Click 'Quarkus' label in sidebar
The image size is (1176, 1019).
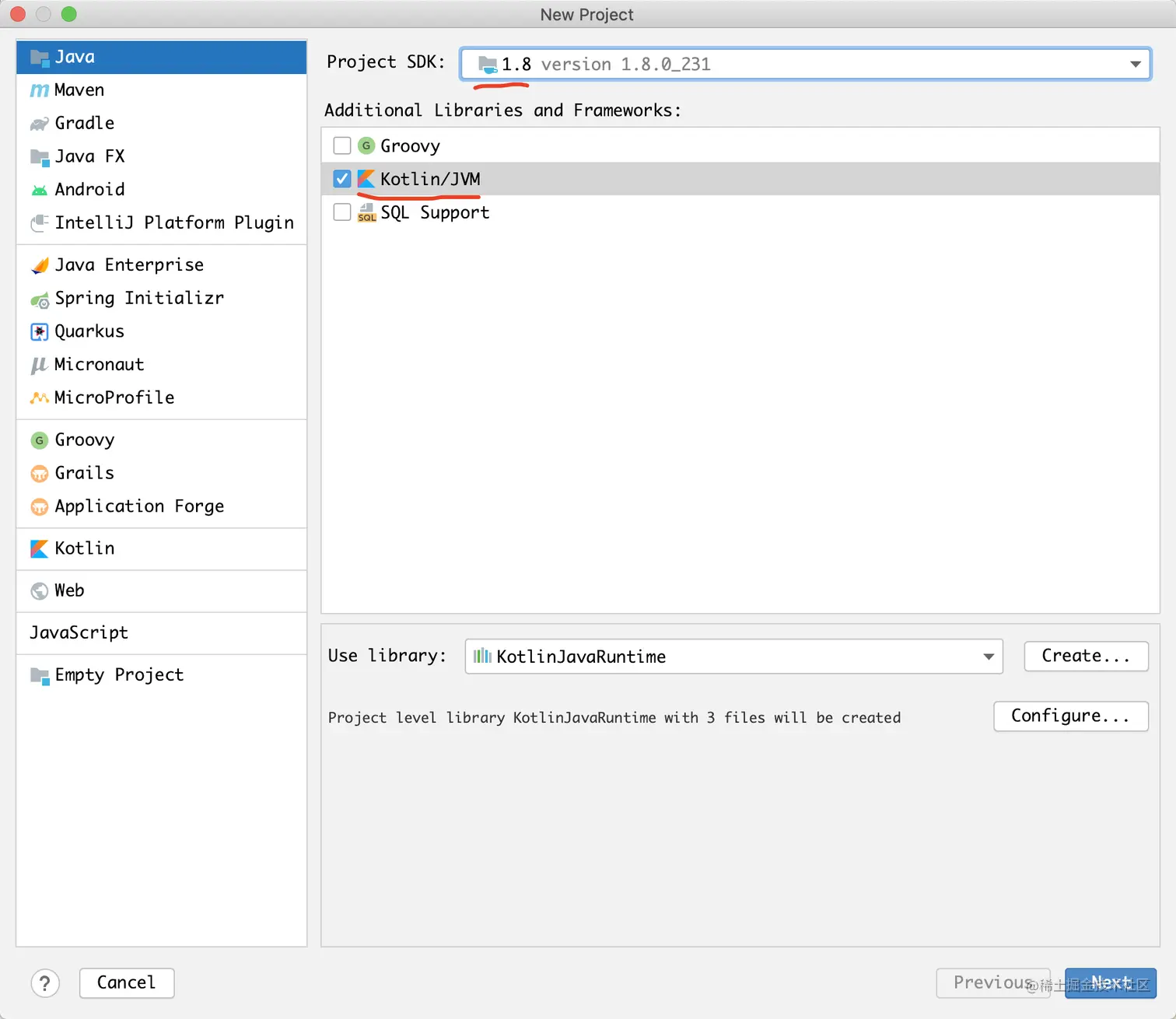click(x=89, y=331)
